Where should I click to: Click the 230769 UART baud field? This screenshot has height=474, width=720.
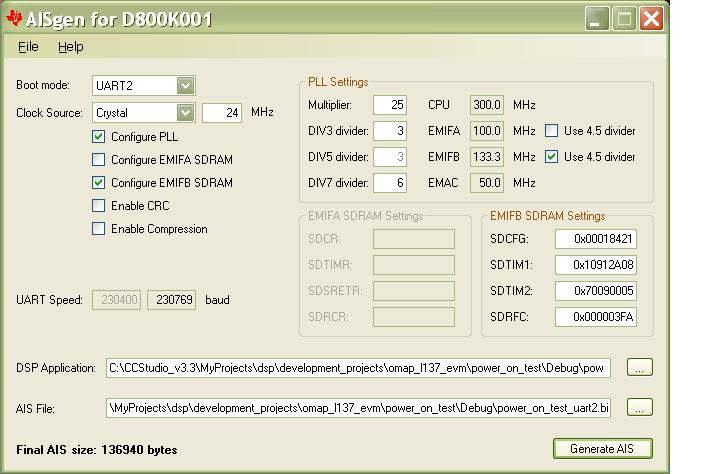pos(171,300)
